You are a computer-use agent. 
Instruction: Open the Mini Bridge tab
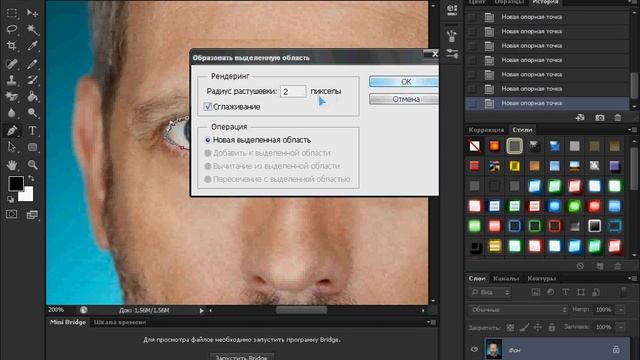point(68,322)
